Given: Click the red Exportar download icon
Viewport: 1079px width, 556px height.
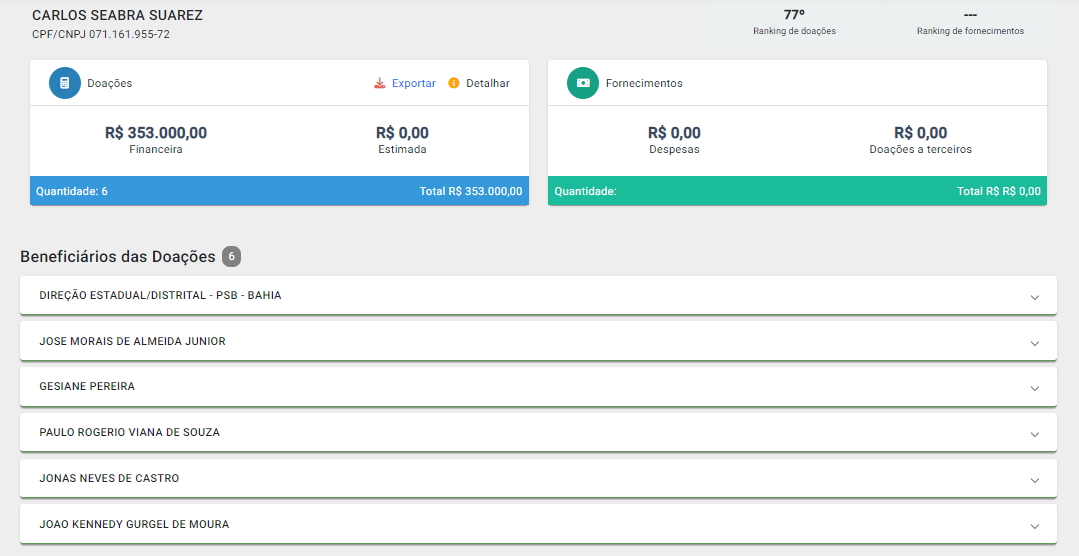Looking at the screenshot, I should (380, 83).
